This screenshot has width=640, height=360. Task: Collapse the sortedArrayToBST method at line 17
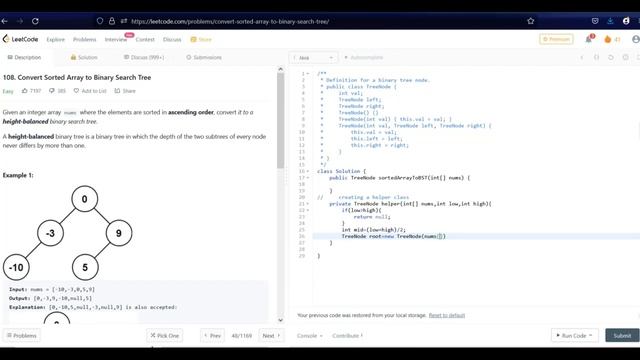click(308, 178)
